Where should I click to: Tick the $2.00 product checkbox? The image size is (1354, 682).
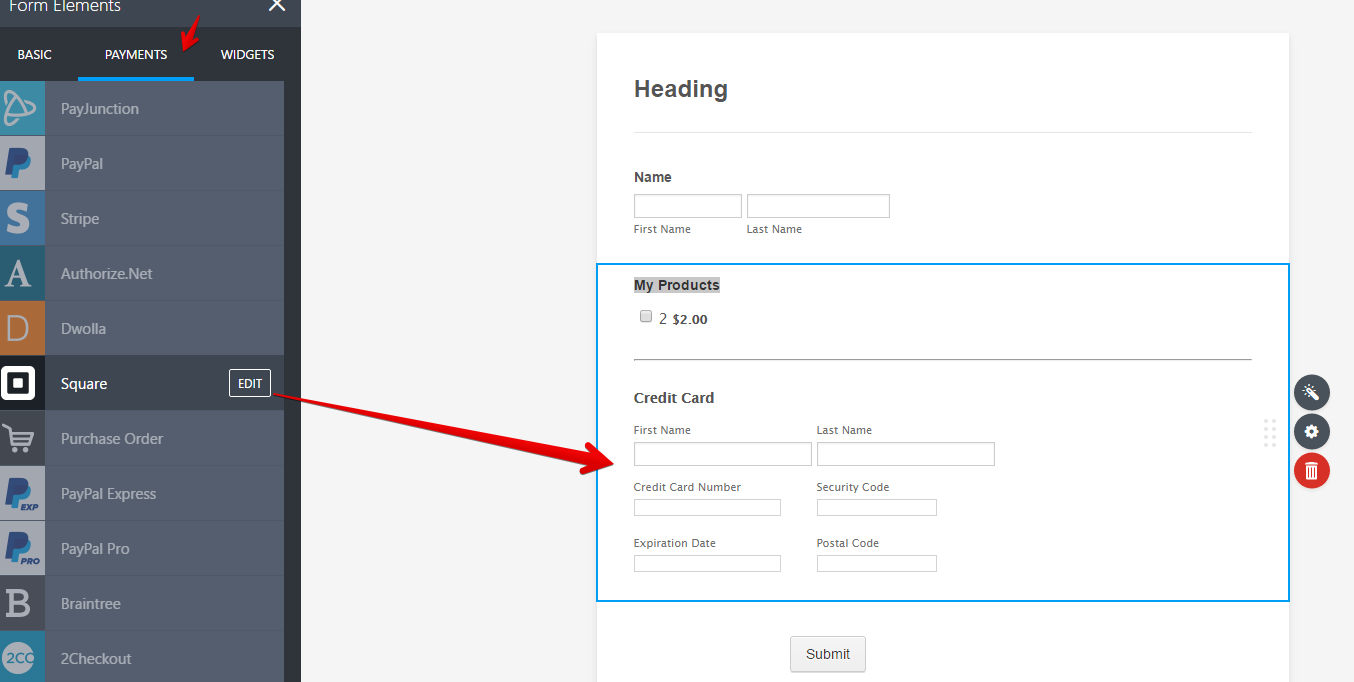pos(646,317)
